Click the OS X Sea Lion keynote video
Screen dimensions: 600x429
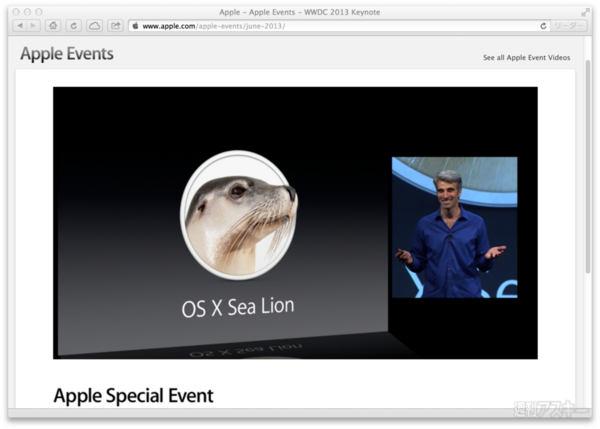tap(295, 223)
